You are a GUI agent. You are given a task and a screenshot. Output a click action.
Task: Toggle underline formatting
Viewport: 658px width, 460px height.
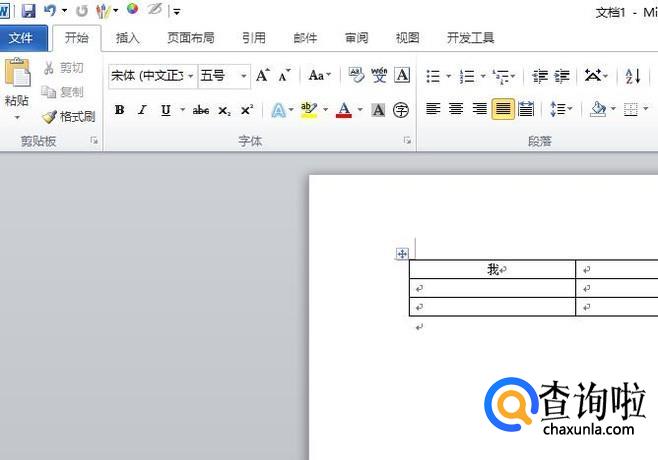tap(166, 110)
